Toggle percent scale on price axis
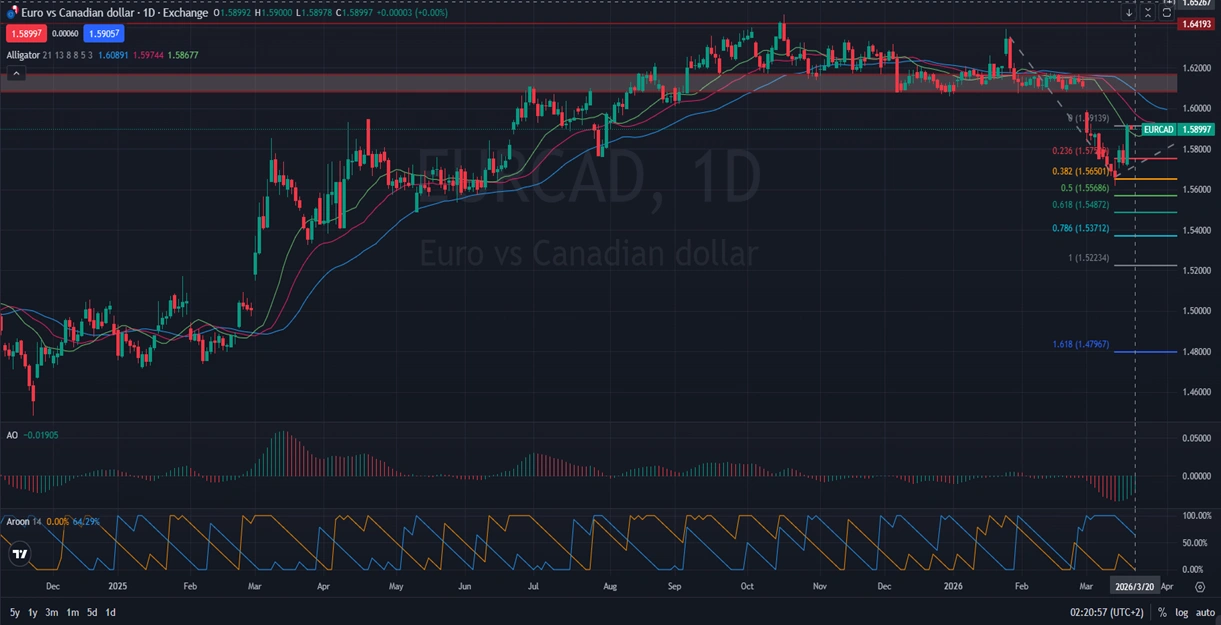 click(1162, 612)
